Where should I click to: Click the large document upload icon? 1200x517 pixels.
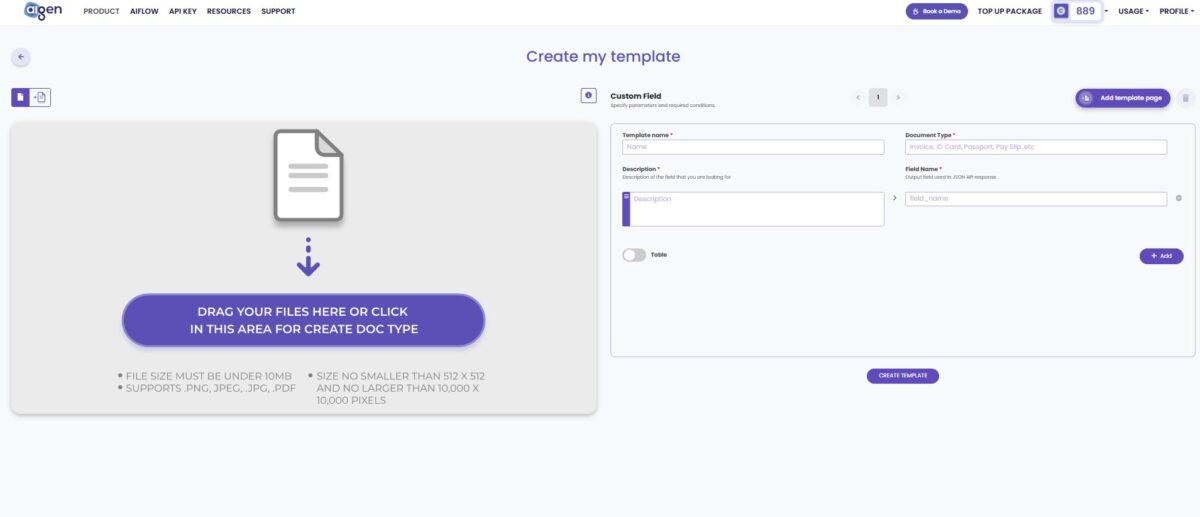pos(309,175)
